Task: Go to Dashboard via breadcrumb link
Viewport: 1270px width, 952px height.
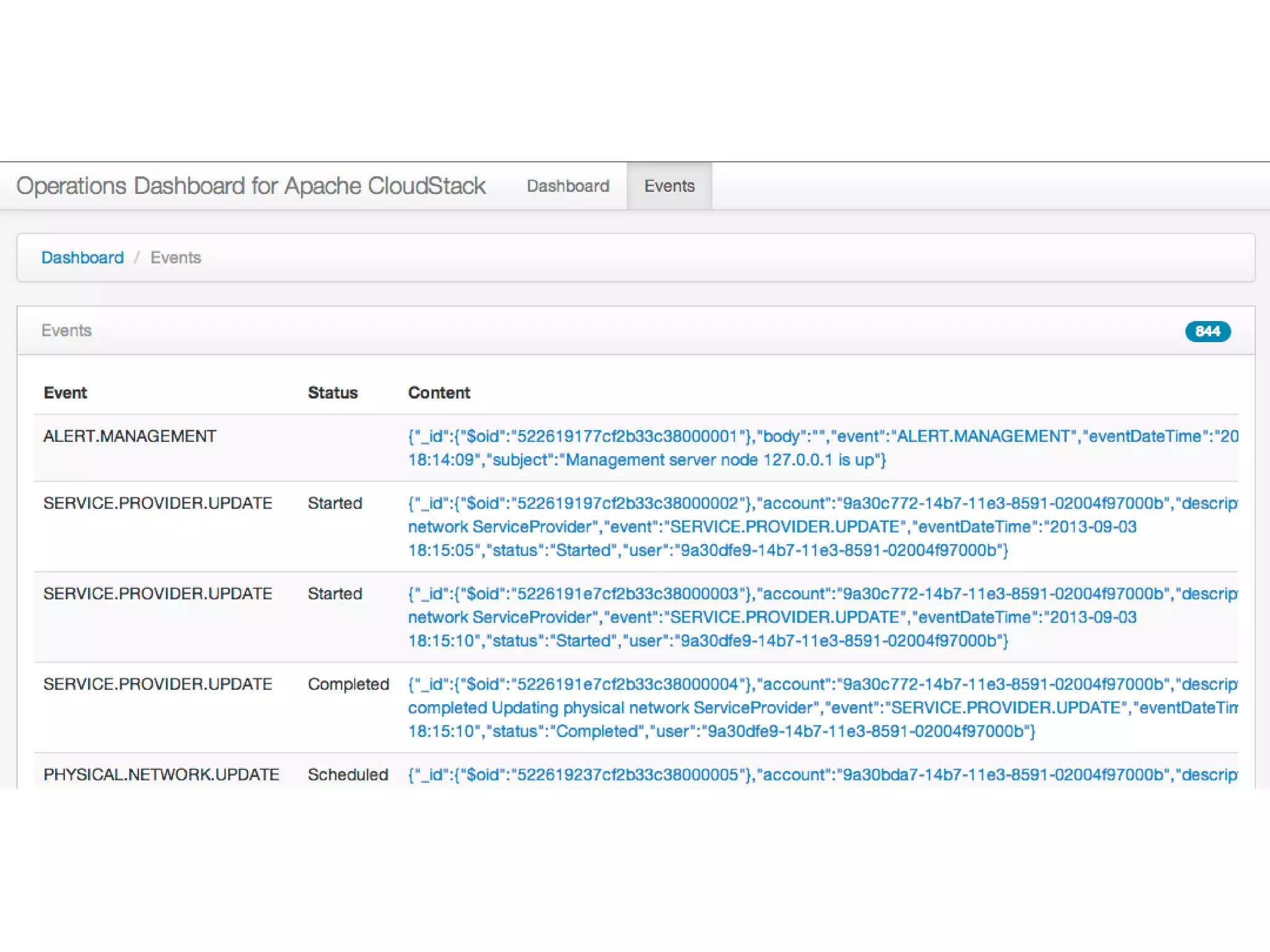Action: [82, 258]
